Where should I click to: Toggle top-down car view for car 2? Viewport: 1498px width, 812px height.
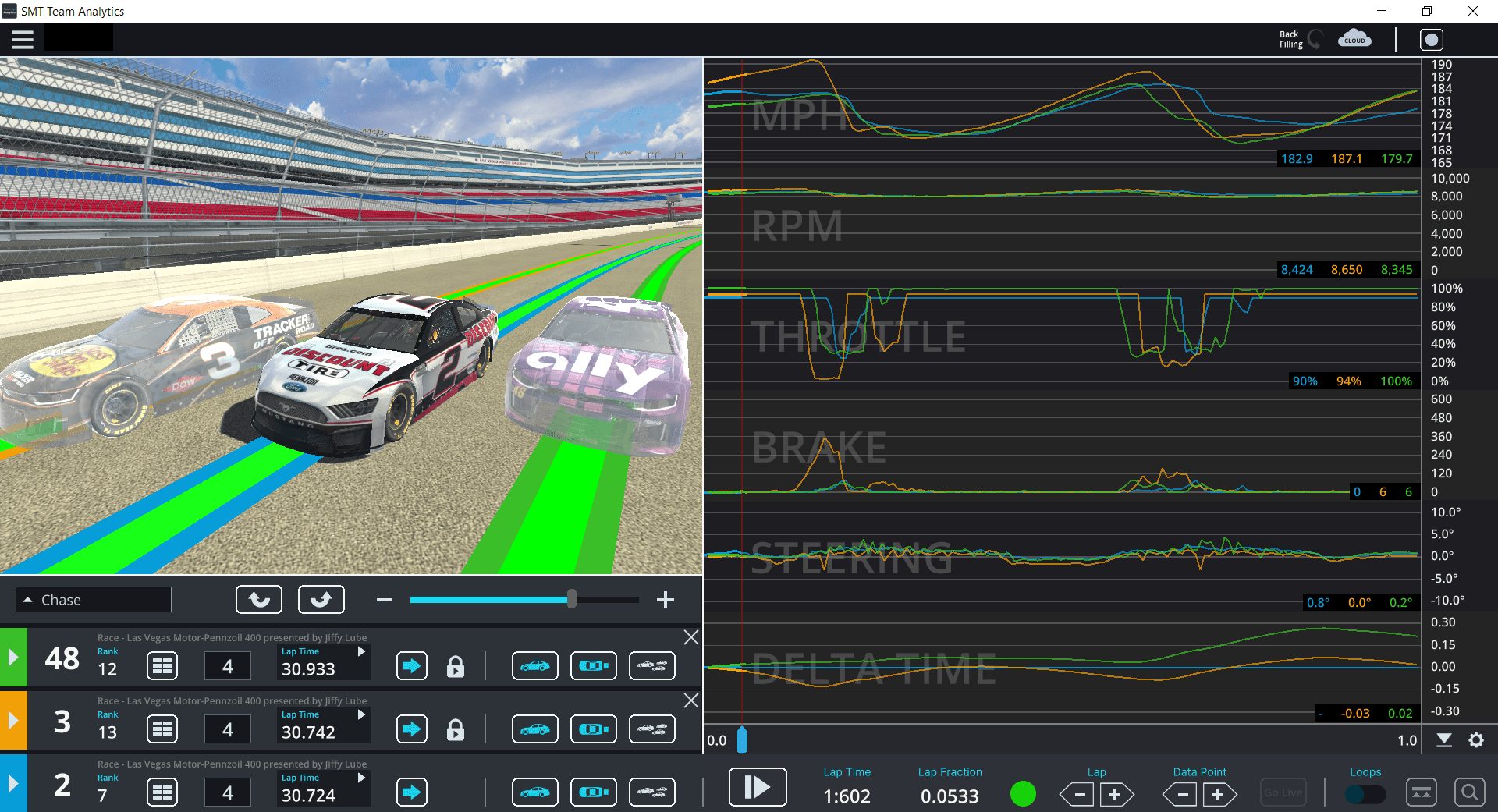click(x=594, y=792)
